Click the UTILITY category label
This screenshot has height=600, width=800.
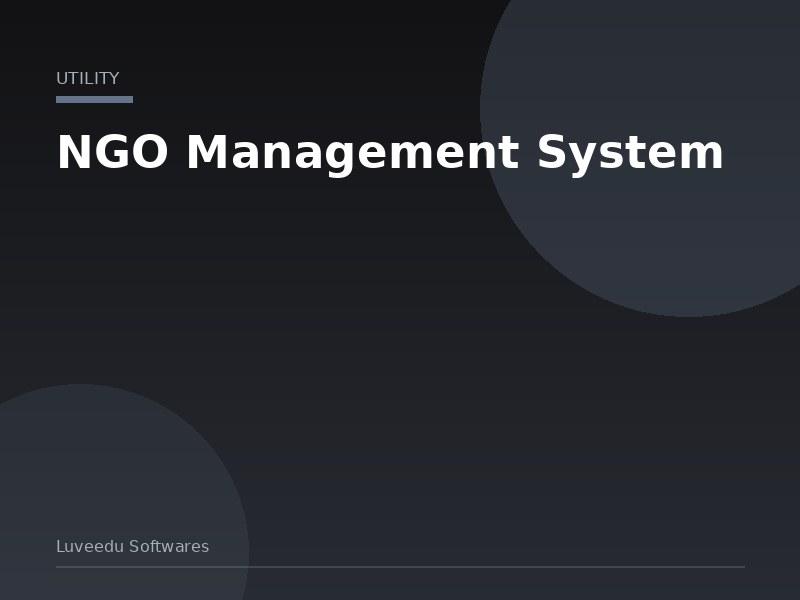tap(87, 79)
